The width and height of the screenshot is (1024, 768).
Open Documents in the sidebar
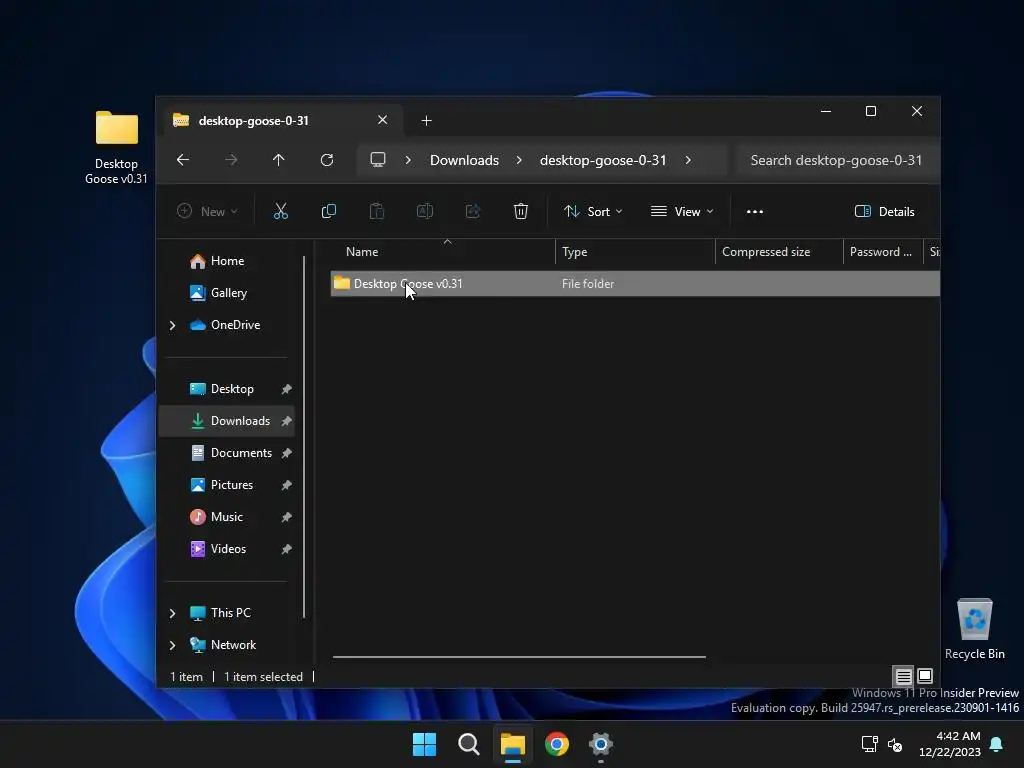pyautogui.click(x=227, y=453)
